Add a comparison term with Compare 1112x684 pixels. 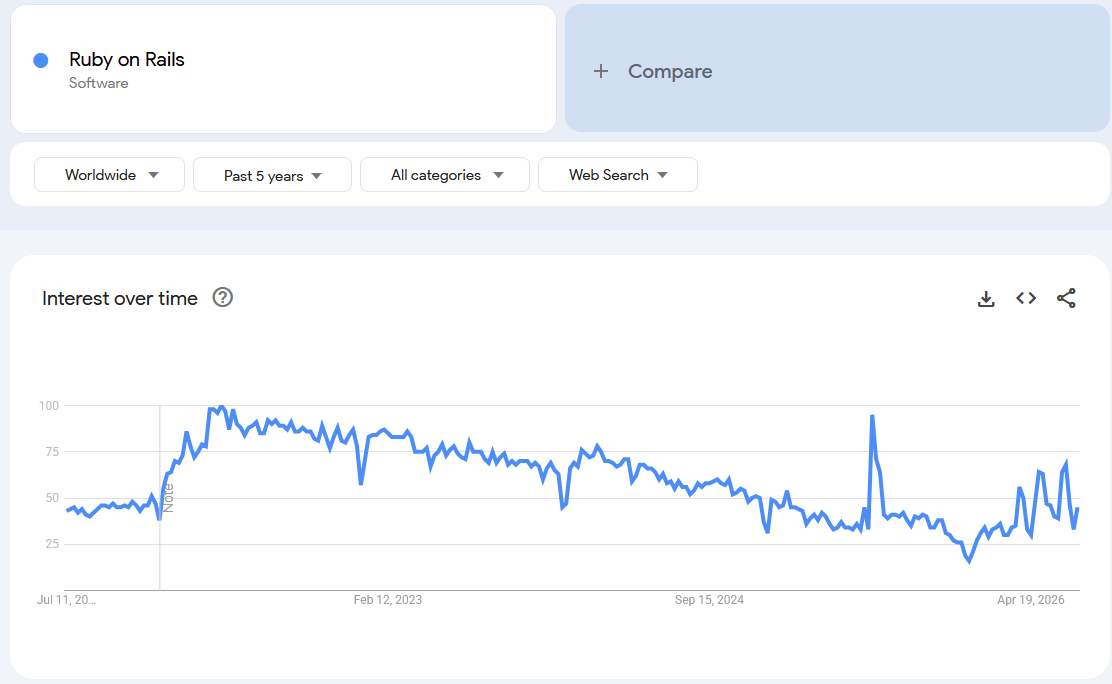(837, 68)
